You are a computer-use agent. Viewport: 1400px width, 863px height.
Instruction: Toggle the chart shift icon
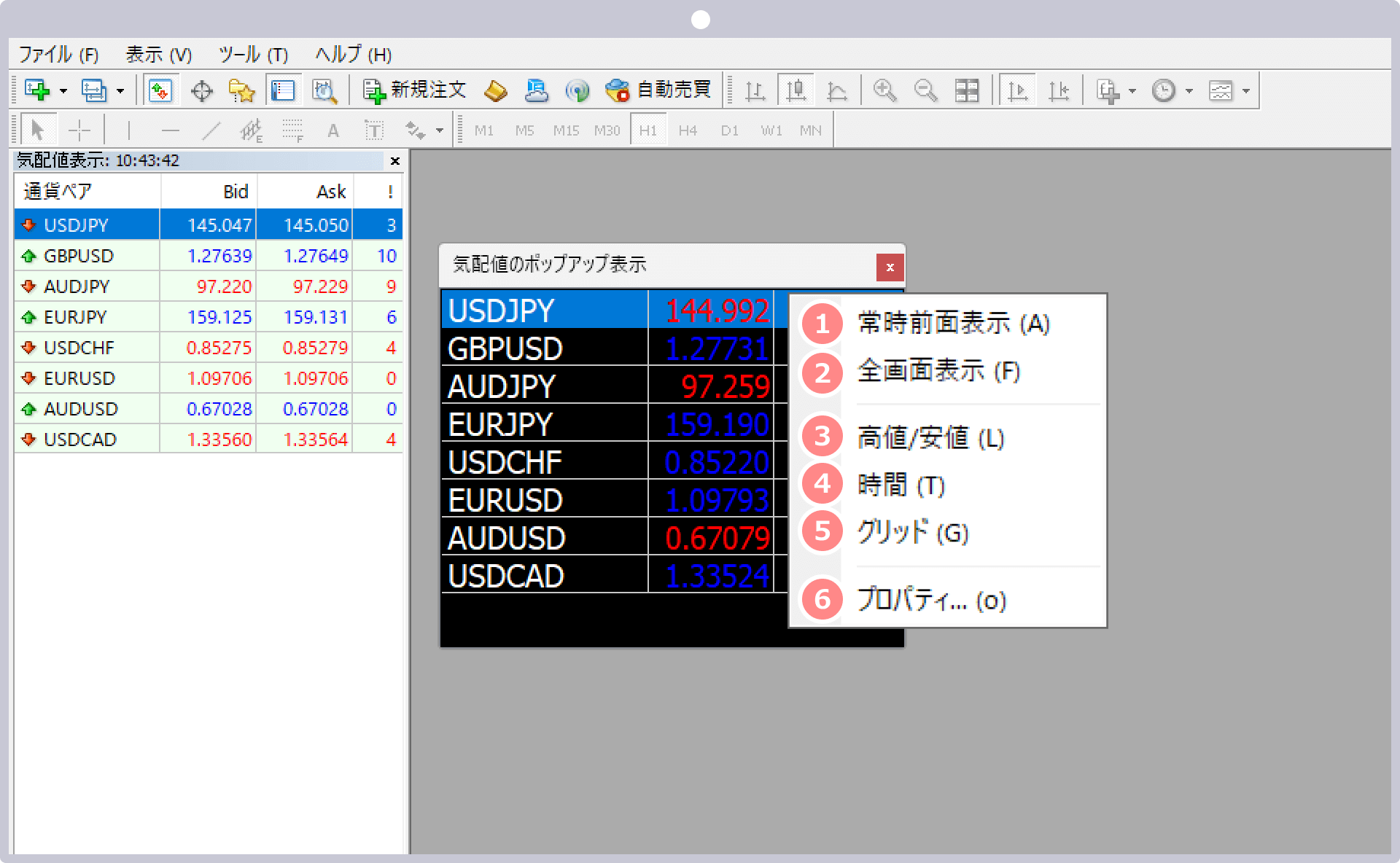click(1058, 90)
